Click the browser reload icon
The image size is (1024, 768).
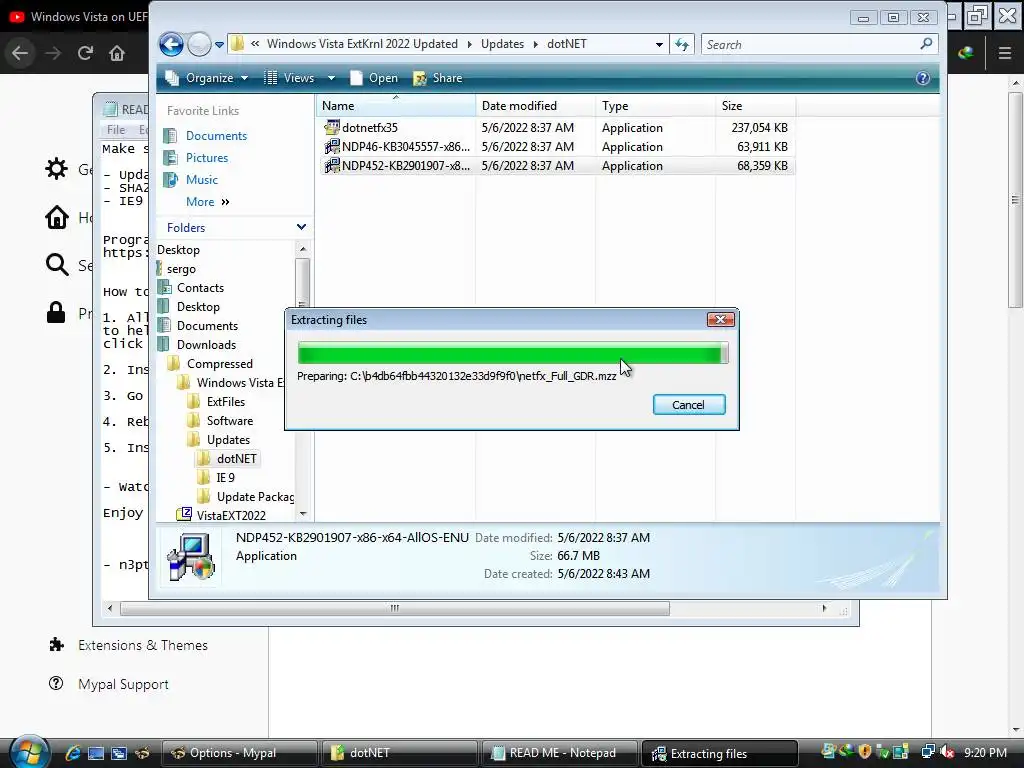click(x=85, y=53)
